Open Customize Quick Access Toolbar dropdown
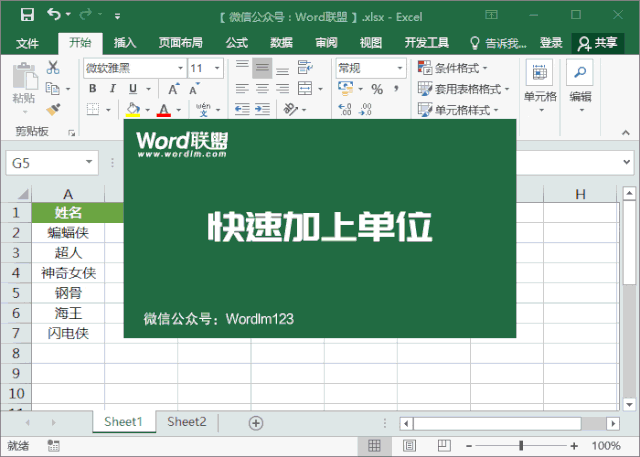640x457 pixels. (x=117, y=16)
